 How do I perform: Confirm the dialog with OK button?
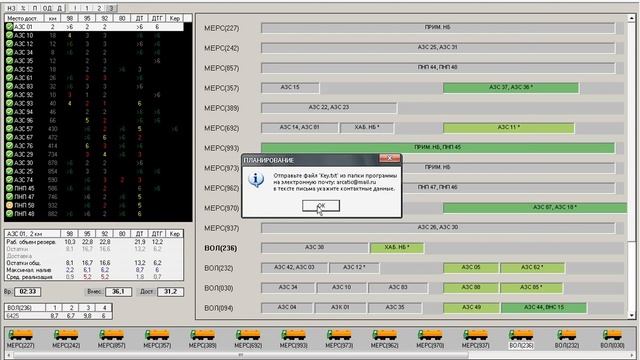coord(321,206)
